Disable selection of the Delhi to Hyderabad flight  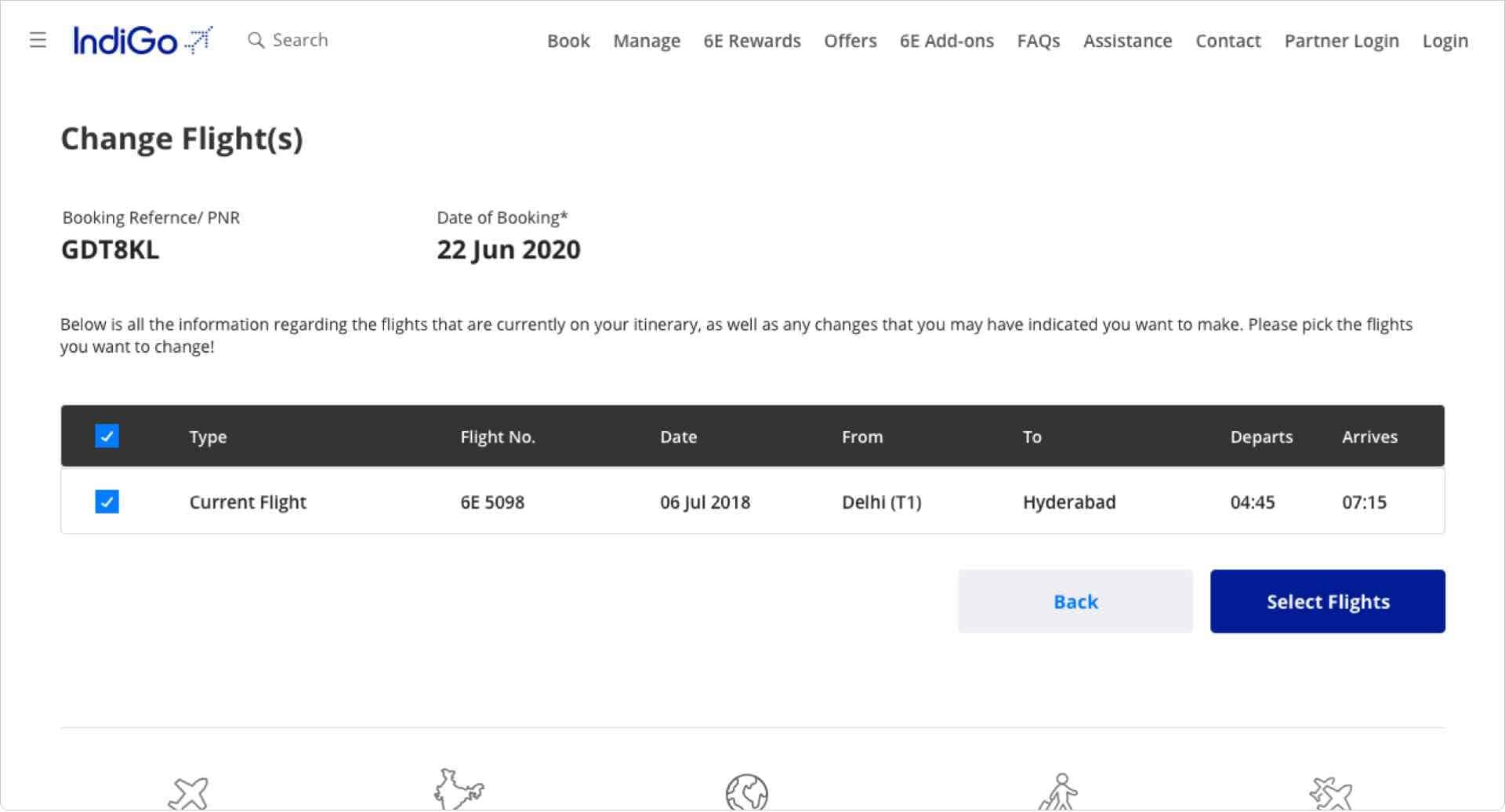pyautogui.click(x=107, y=502)
